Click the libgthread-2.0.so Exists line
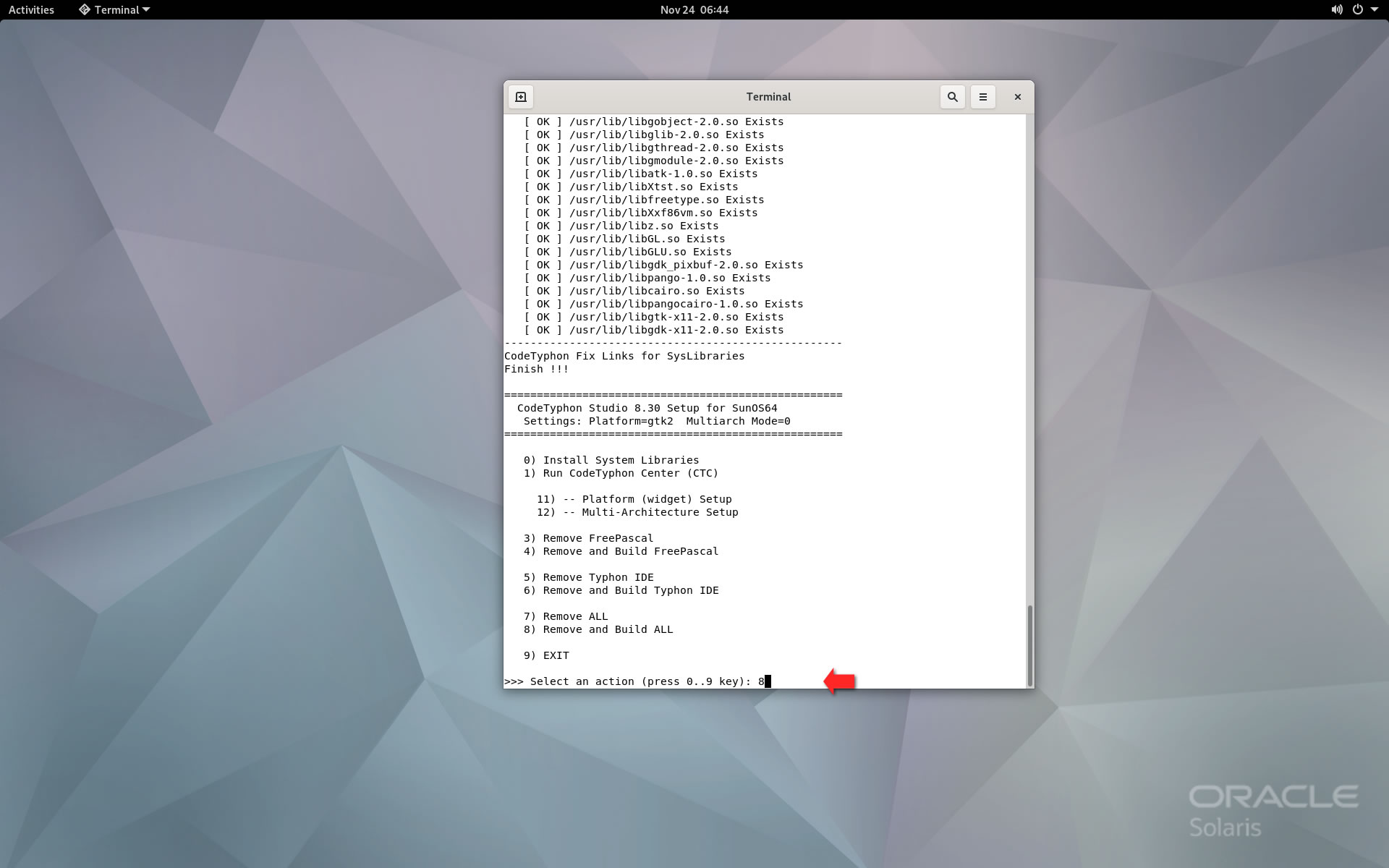Image resolution: width=1389 pixels, height=868 pixels. tap(654, 148)
